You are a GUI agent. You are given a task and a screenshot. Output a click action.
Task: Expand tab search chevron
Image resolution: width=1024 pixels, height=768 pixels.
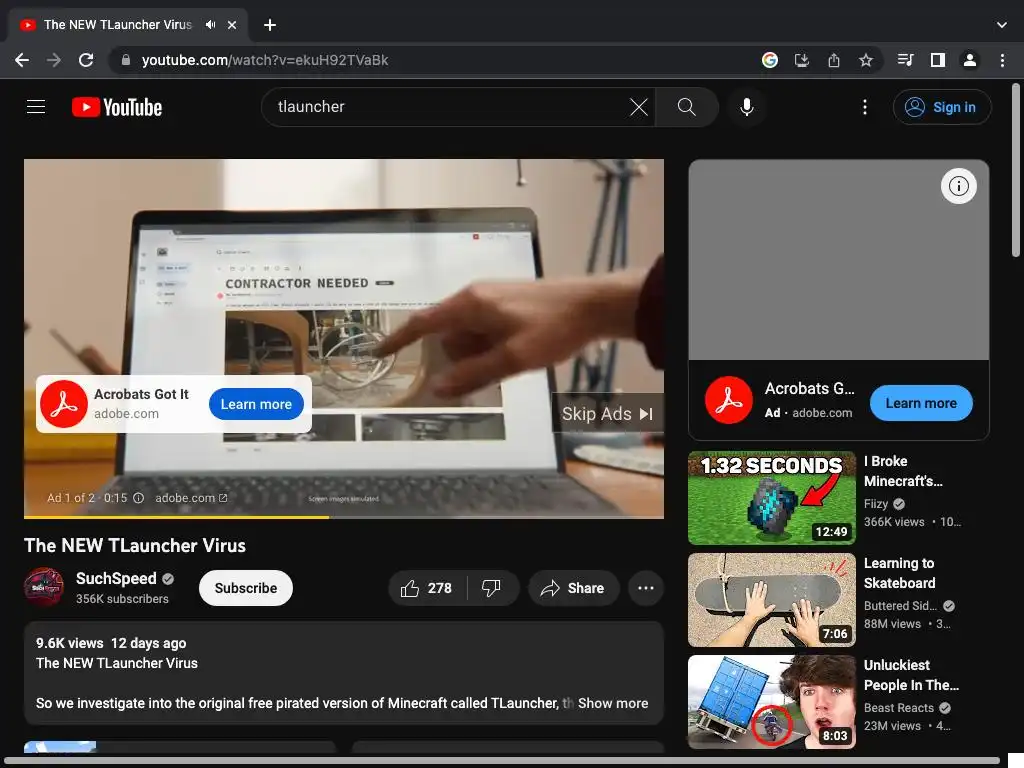[1002, 25]
